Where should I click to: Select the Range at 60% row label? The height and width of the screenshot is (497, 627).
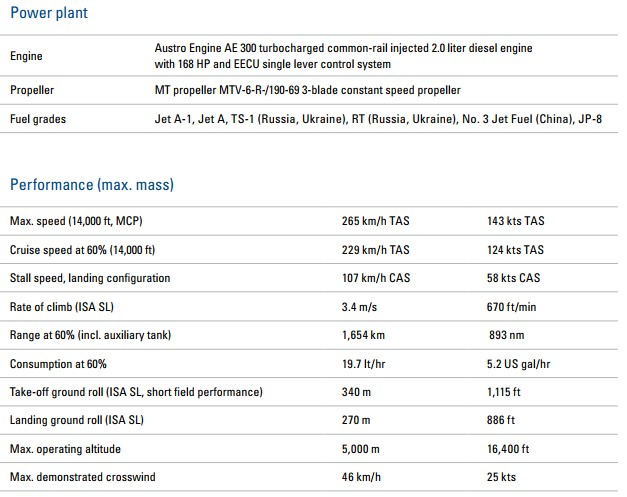(90, 335)
